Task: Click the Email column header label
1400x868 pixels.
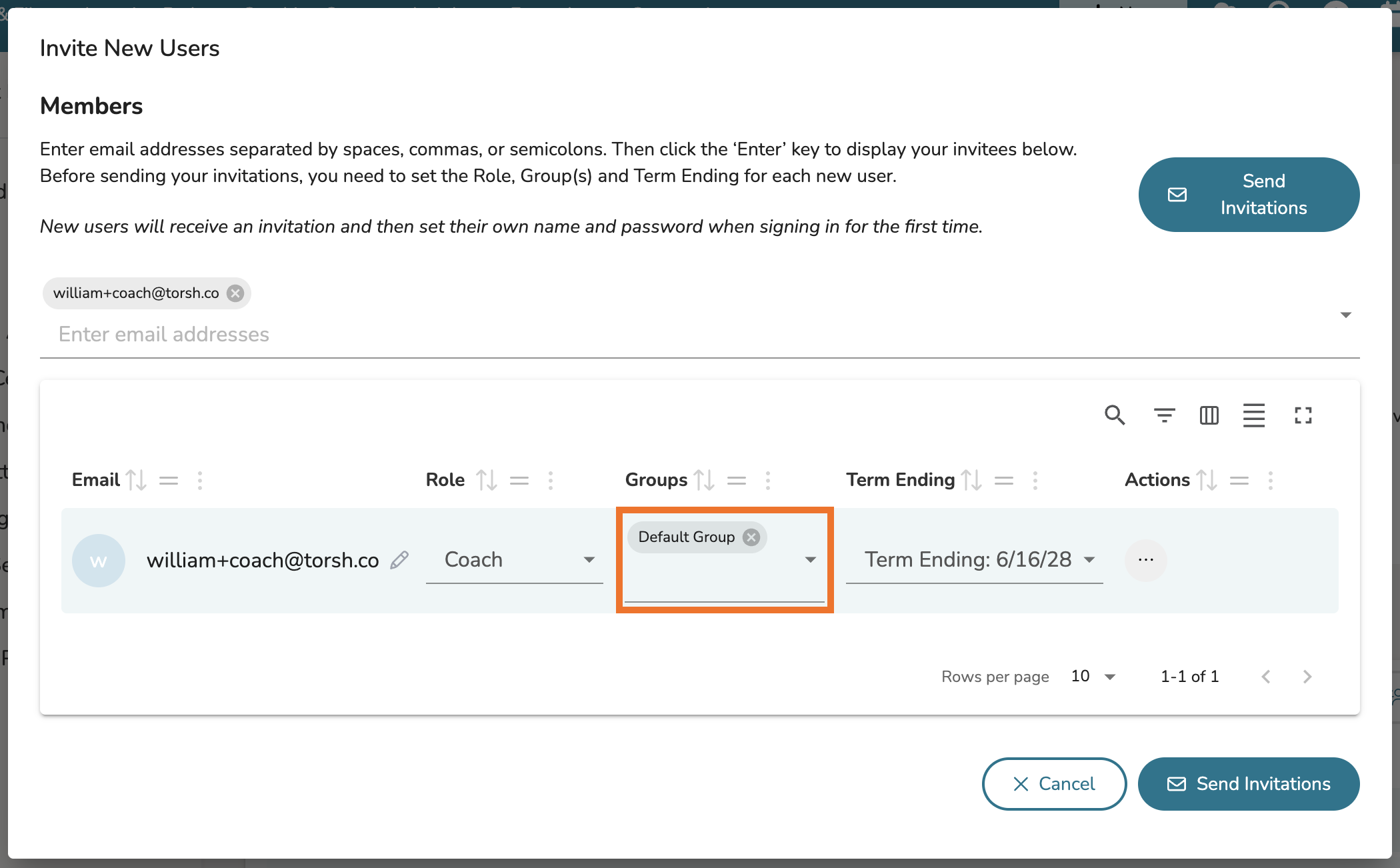Action: pyautogui.click(x=96, y=480)
